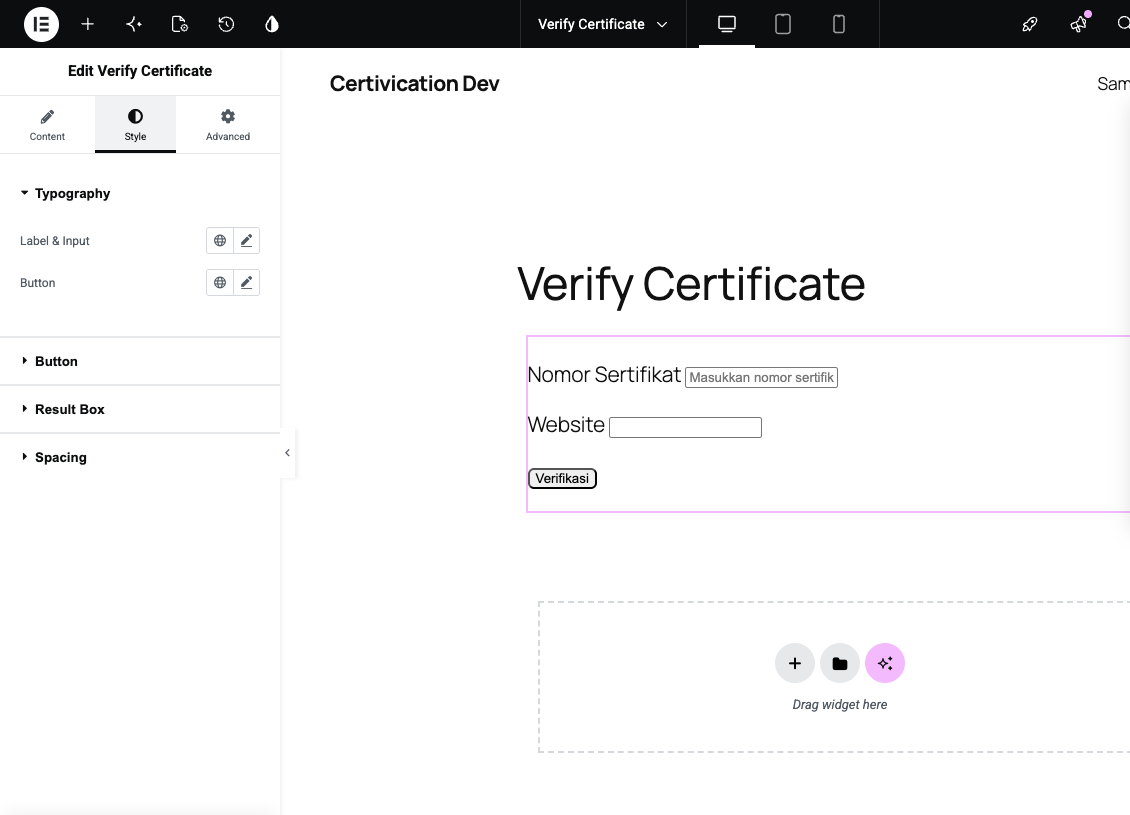
Task: Click the Add Element plus icon
Action: [87, 24]
